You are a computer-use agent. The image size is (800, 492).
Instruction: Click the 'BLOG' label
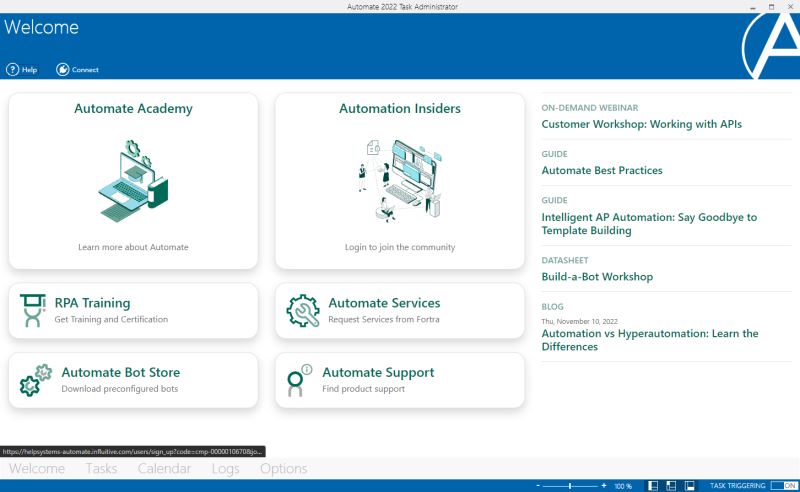coord(553,307)
